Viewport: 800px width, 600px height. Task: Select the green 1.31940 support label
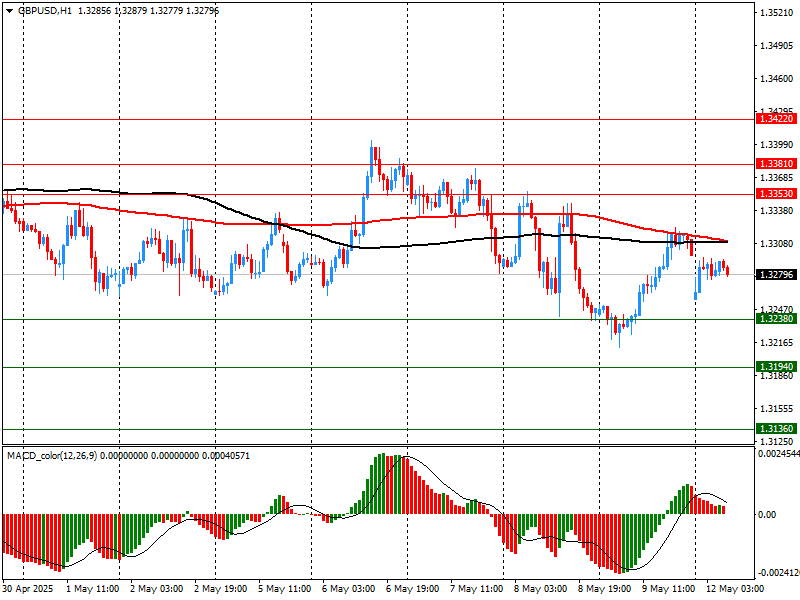tap(776, 367)
